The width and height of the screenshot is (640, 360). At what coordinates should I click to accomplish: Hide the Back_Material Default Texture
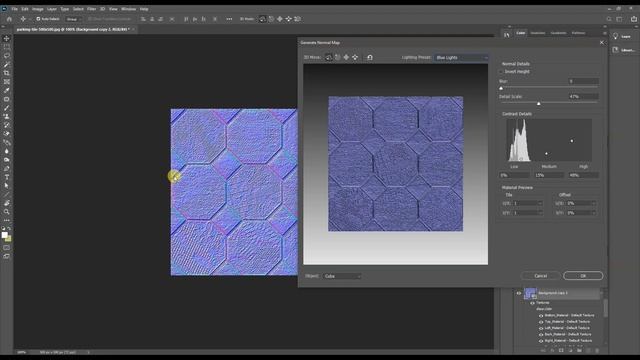coord(541,334)
